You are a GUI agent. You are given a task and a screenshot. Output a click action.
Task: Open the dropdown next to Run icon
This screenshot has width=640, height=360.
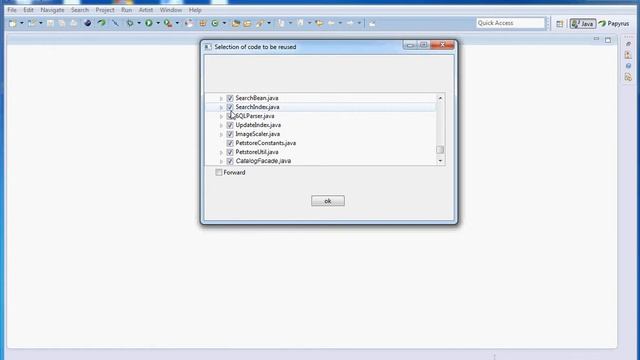click(x=158, y=23)
